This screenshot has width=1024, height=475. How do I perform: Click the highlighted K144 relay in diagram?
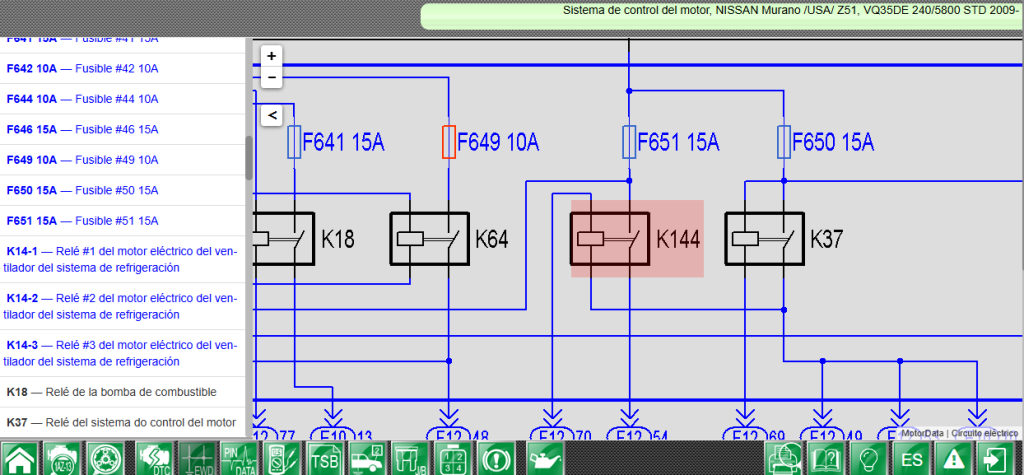coord(637,239)
